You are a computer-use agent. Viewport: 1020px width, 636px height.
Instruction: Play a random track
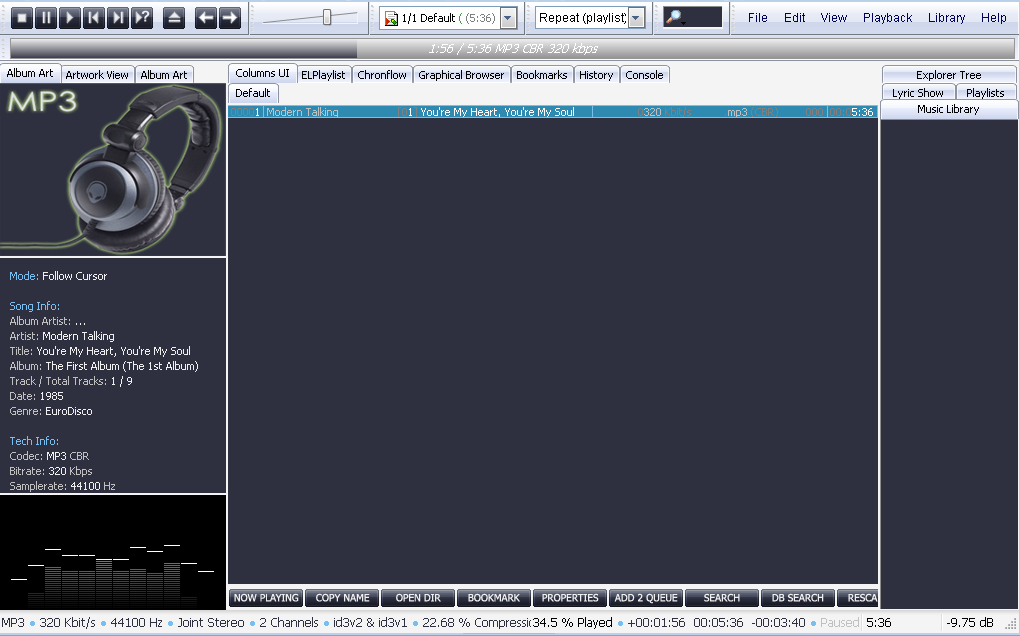coord(142,17)
